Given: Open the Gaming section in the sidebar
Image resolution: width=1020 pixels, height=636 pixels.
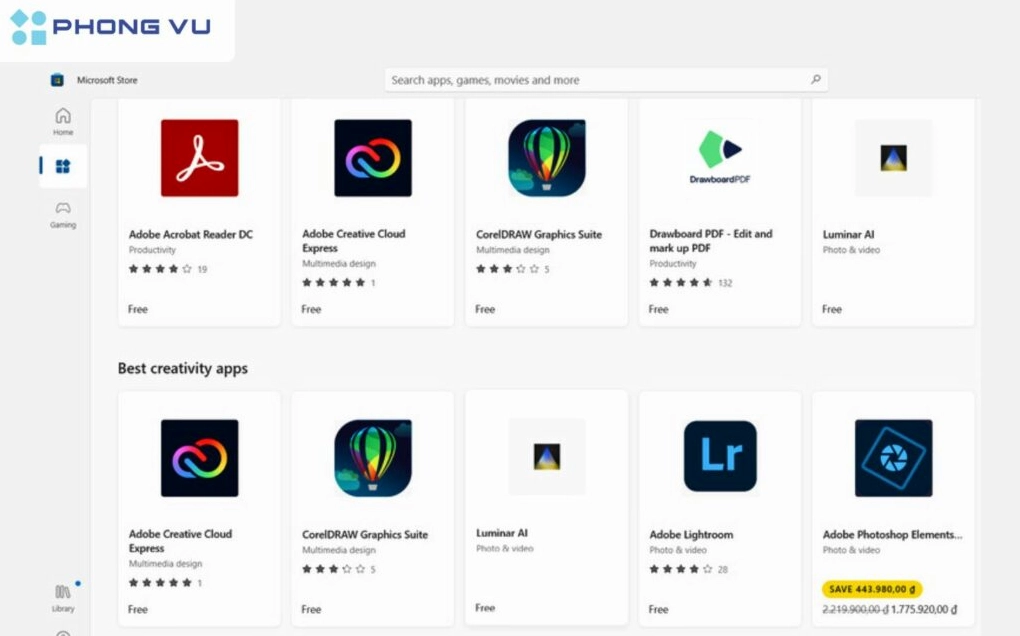Looking at the screenshot, I should pos(63,215).
